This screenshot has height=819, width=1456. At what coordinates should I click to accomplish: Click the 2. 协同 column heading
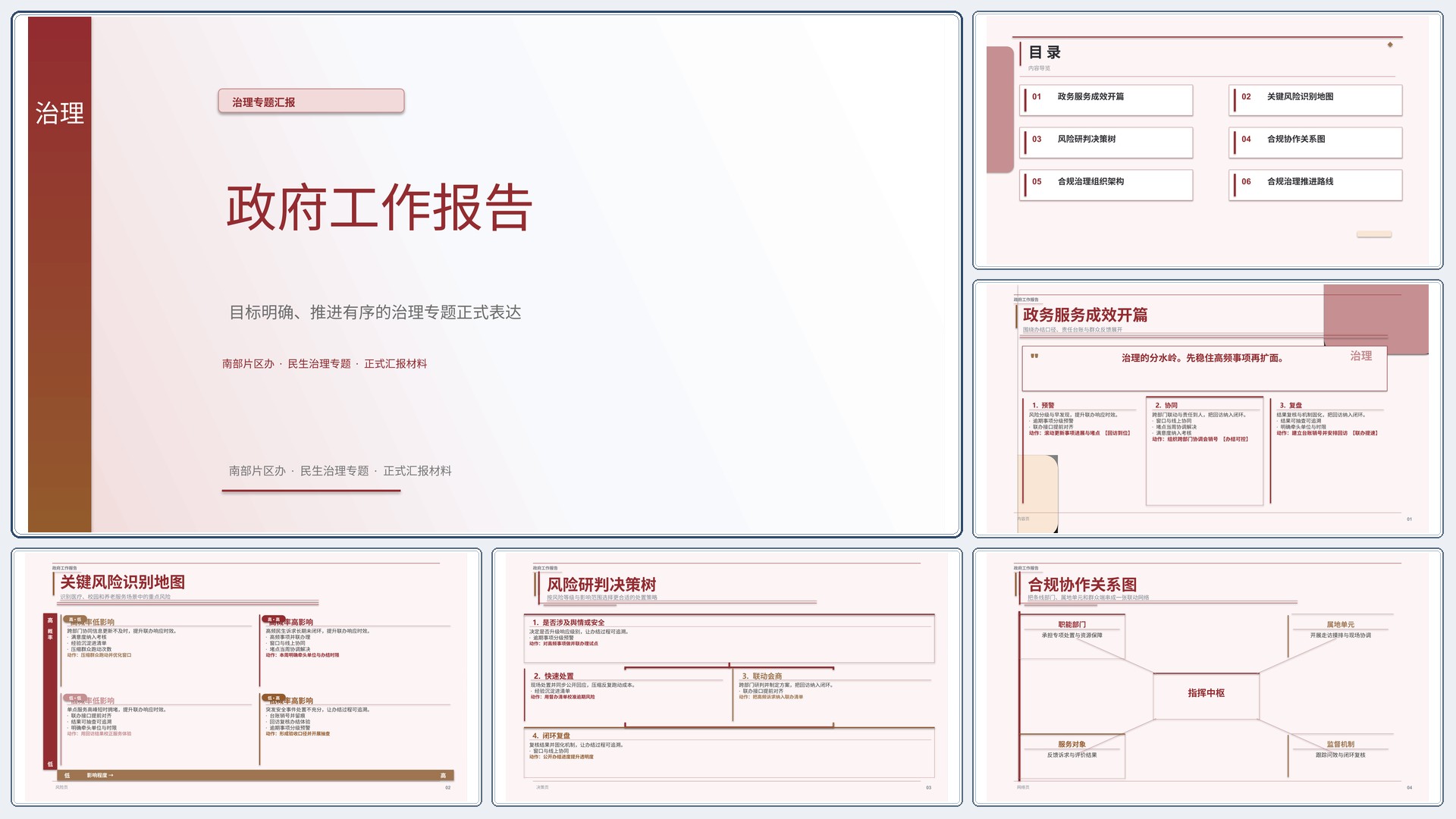pyautogui.click(x=1166, y=405)
